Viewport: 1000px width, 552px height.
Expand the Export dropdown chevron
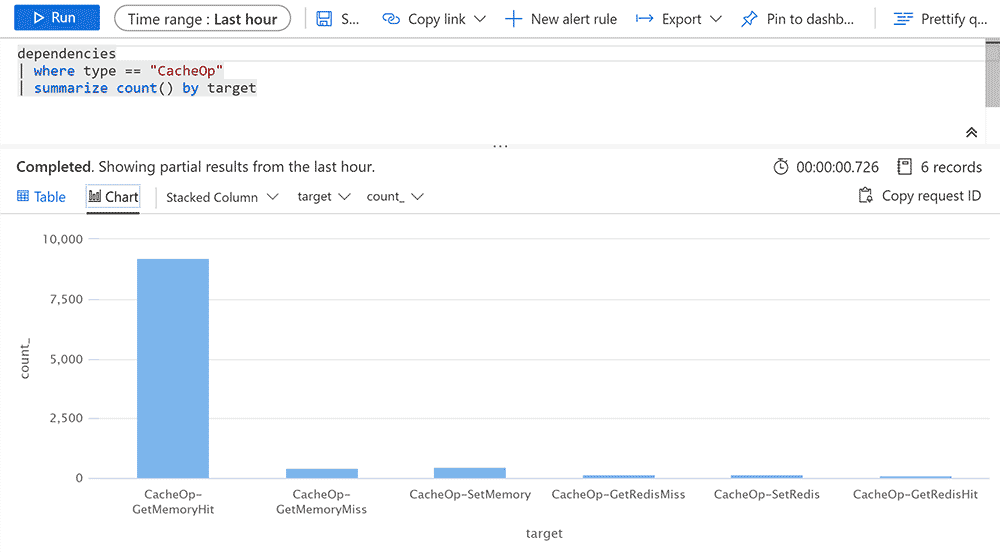715,19
